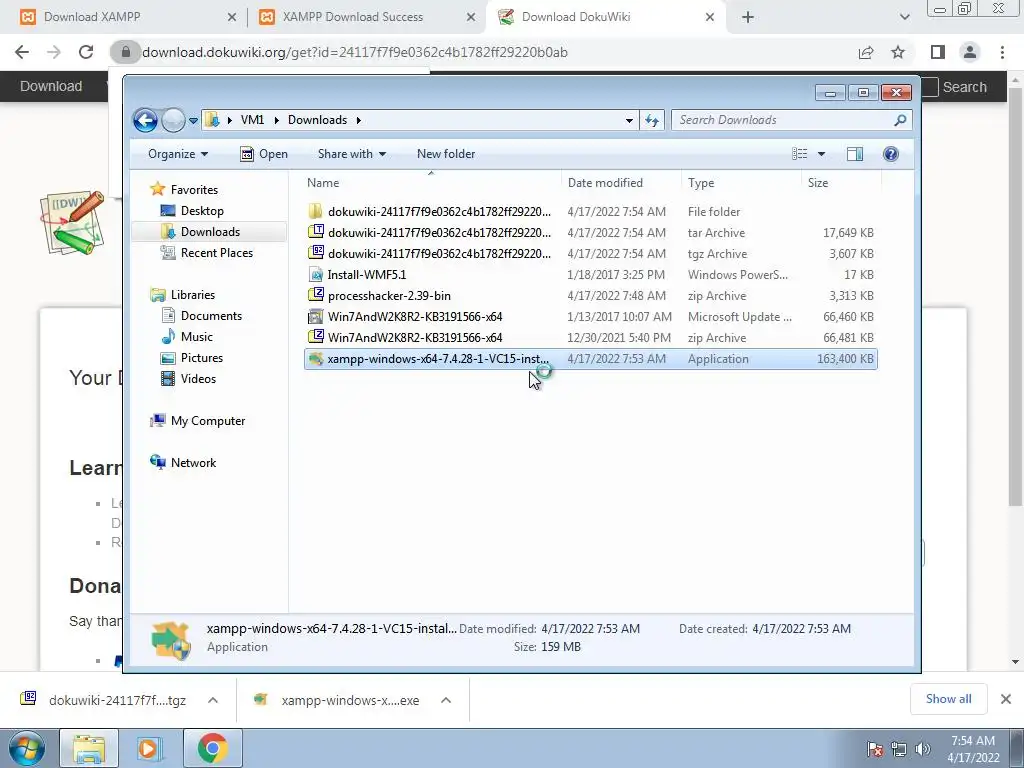Image resolution: width=1024 pixels, height=768 pixels.
Task: Click the Chrome address bar URL
Action: (355, 52)
